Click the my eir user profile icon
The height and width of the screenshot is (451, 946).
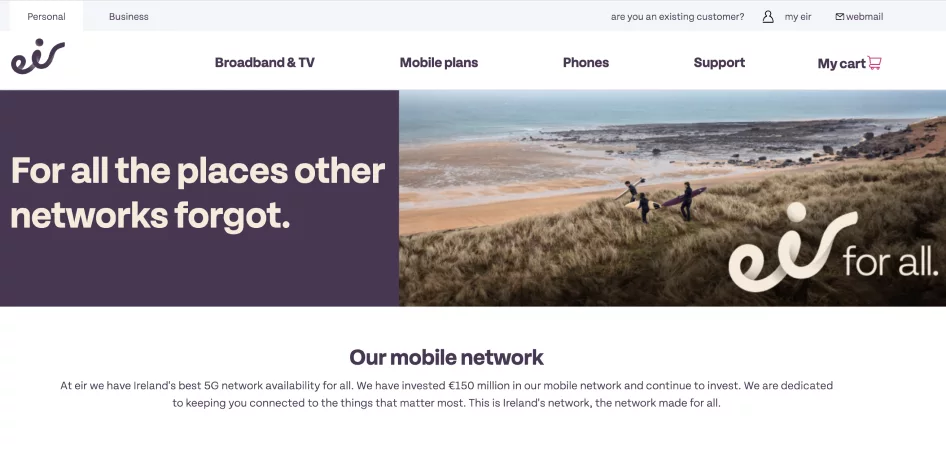(x=767, y=17)
